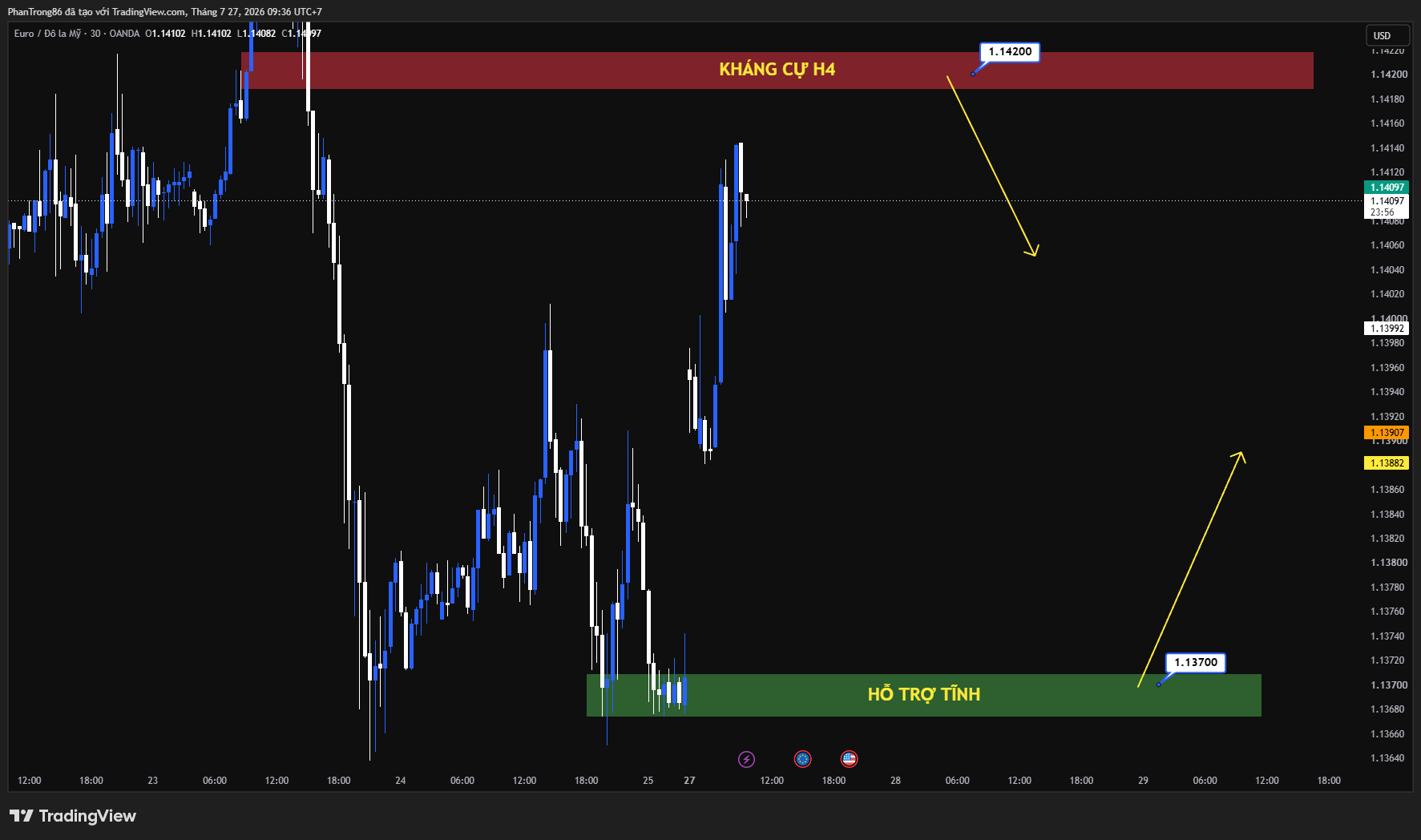This screenshot has height=840, width=1421.
Task: Select the green HỖ TRỢ TĨNH support zone
Action: [923, 695]
